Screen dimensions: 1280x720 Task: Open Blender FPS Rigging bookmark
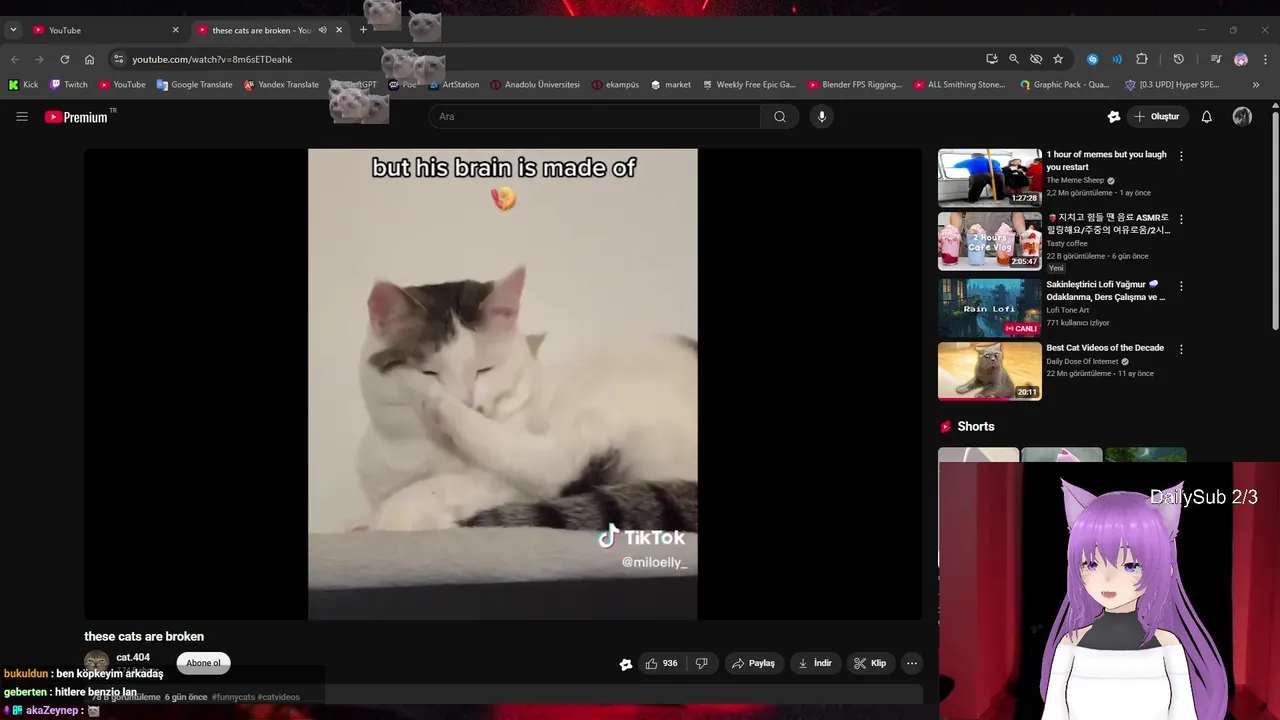point(855,85)
